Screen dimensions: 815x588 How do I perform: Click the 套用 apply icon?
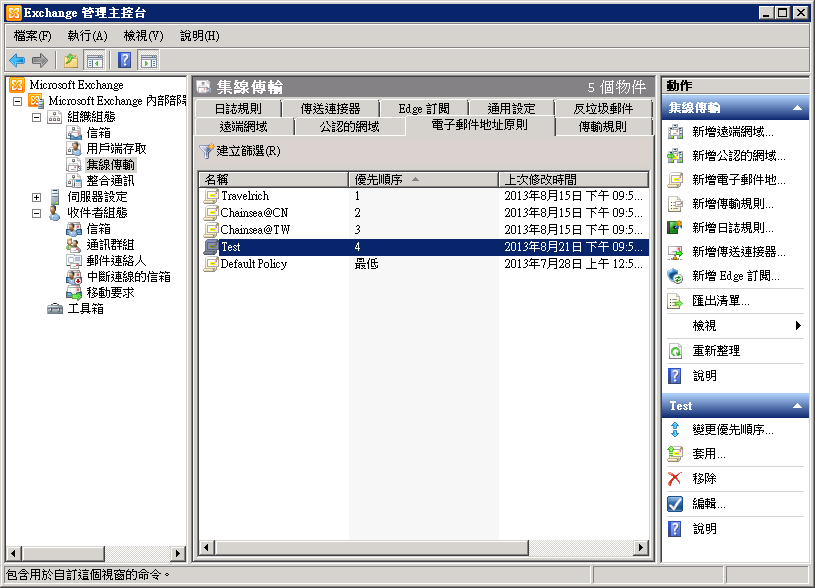[675, 454]
